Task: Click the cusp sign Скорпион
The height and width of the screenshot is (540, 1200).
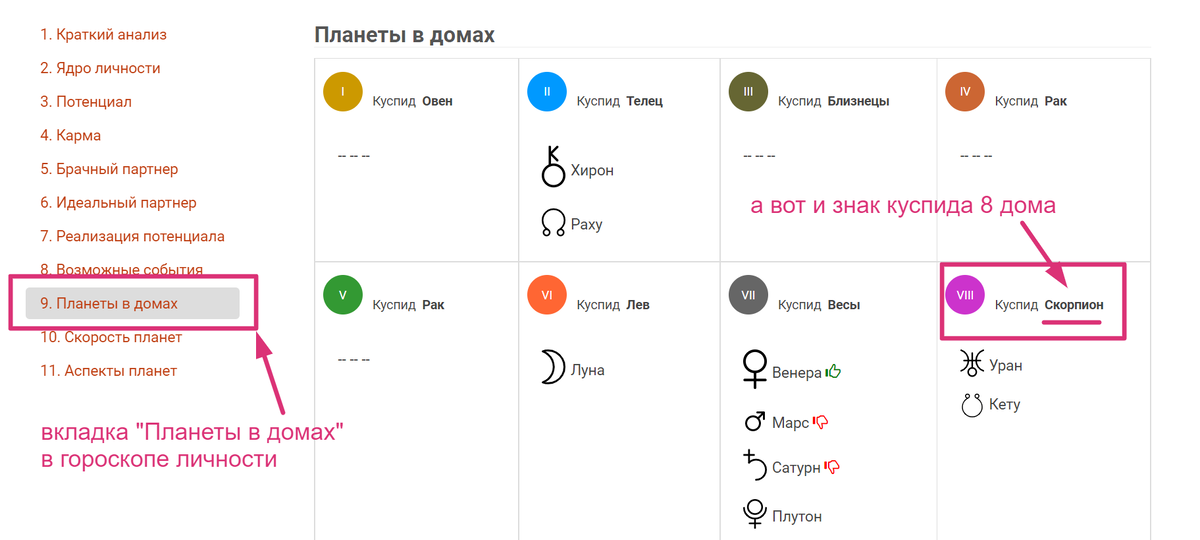Action: point(1074,305)
